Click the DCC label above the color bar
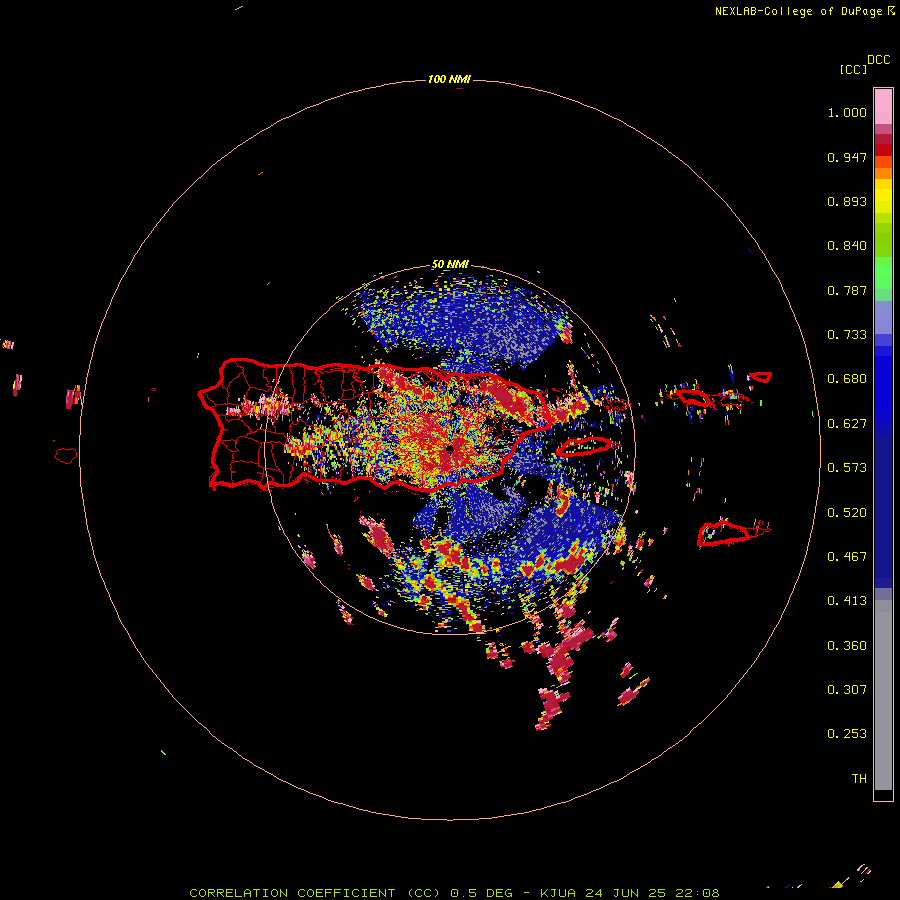 pyautogui.click(x=879, y=60)
